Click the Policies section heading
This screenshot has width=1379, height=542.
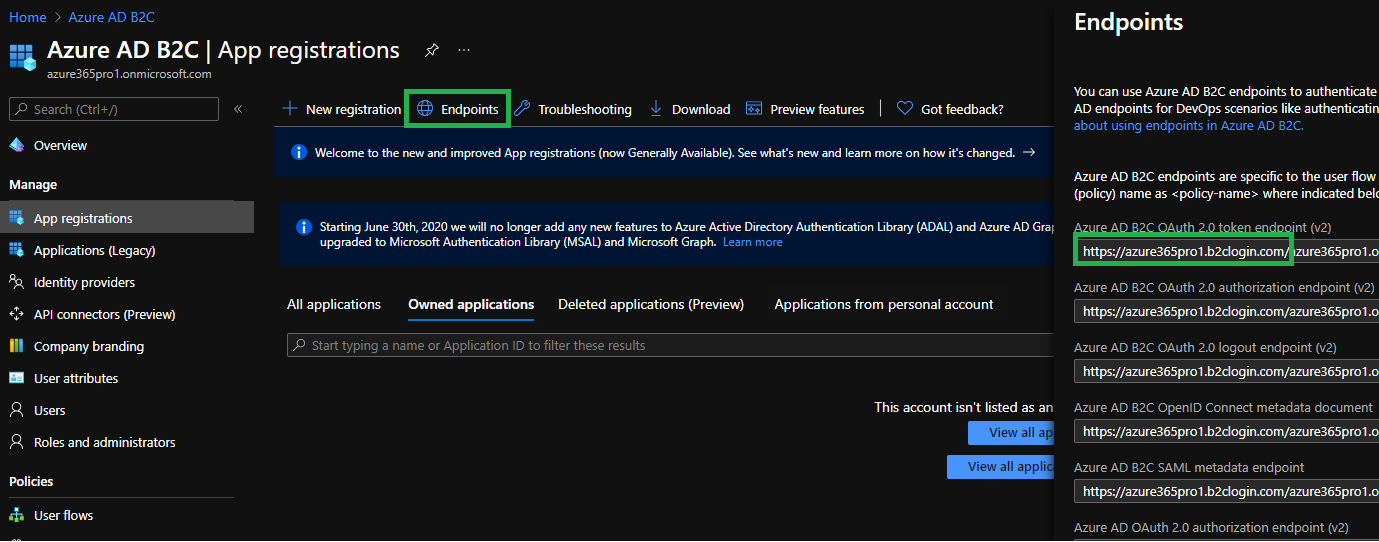tap(31, 481)
